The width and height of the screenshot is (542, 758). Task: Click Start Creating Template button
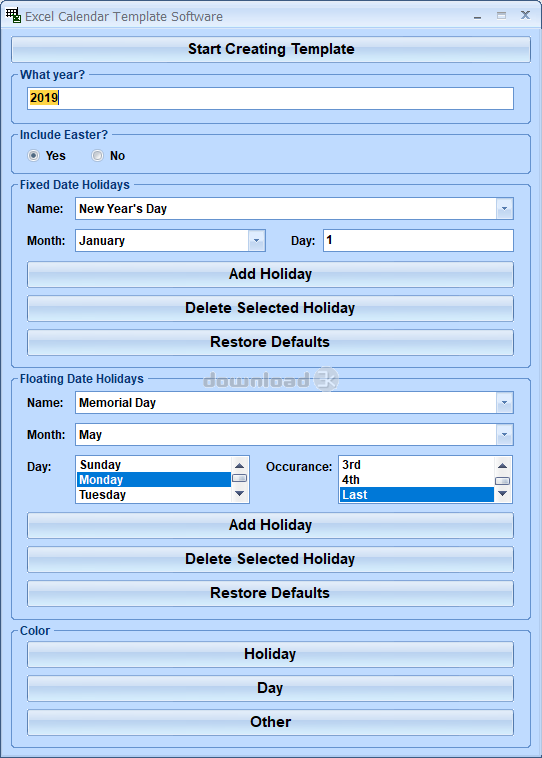click(x=271, y=49)
